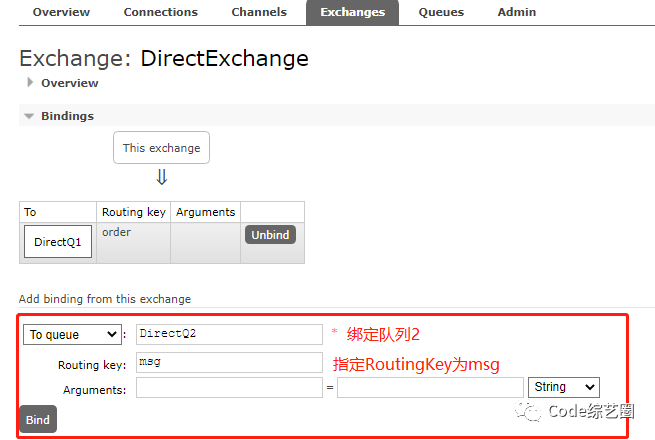The image size is (655, 440).
Task: Click the Routing key input field
Action: coord(229,362)
